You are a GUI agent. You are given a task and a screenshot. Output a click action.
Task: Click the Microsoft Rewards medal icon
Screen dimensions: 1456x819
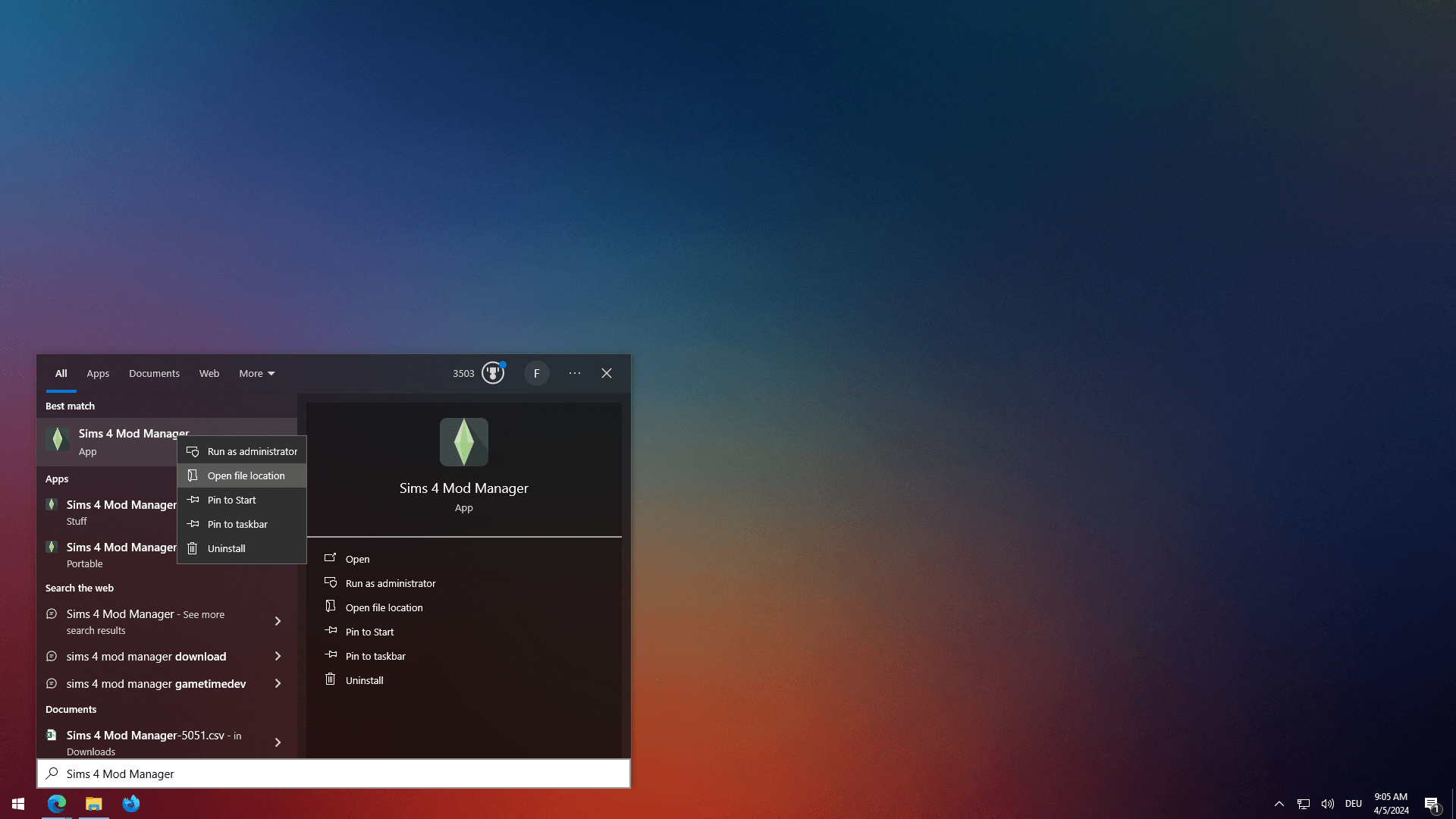click(x=493, y=373)
